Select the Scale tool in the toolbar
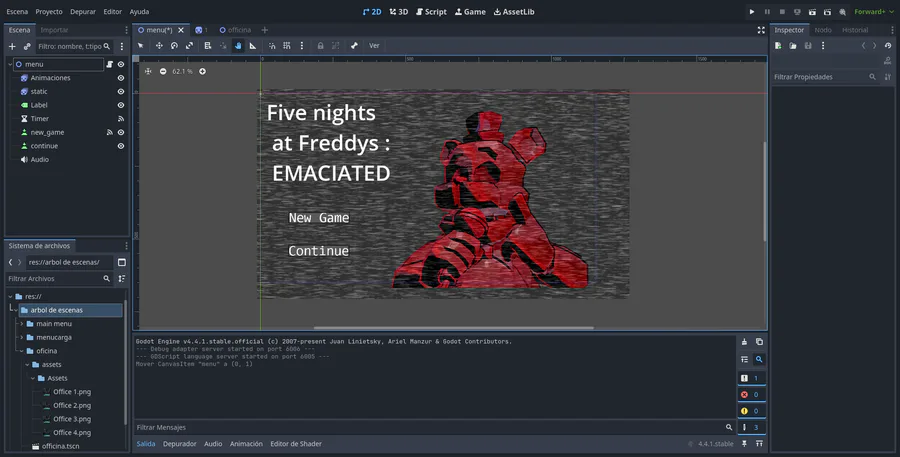Screen dimensions: 900x457 click(x=189, y=45)
